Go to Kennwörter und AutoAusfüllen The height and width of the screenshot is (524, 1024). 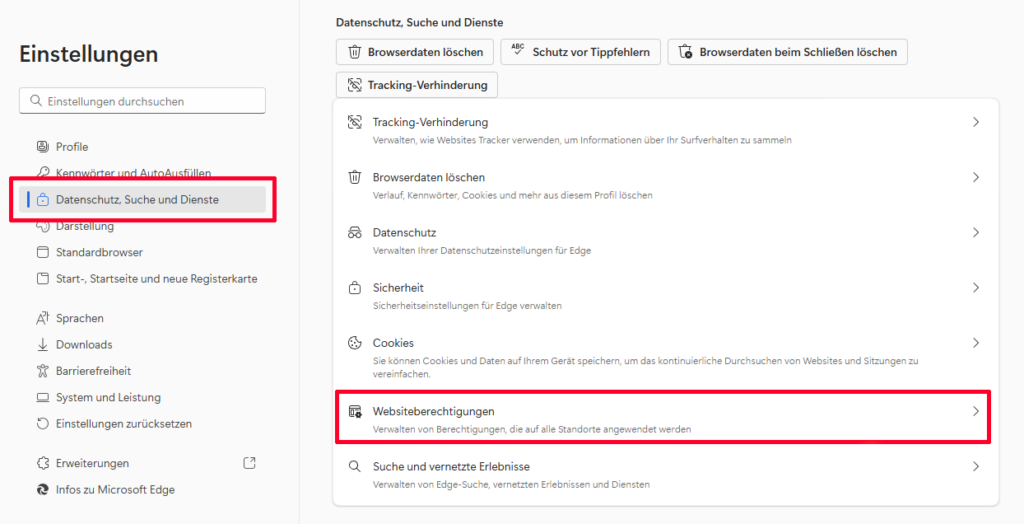coord(133,173)
